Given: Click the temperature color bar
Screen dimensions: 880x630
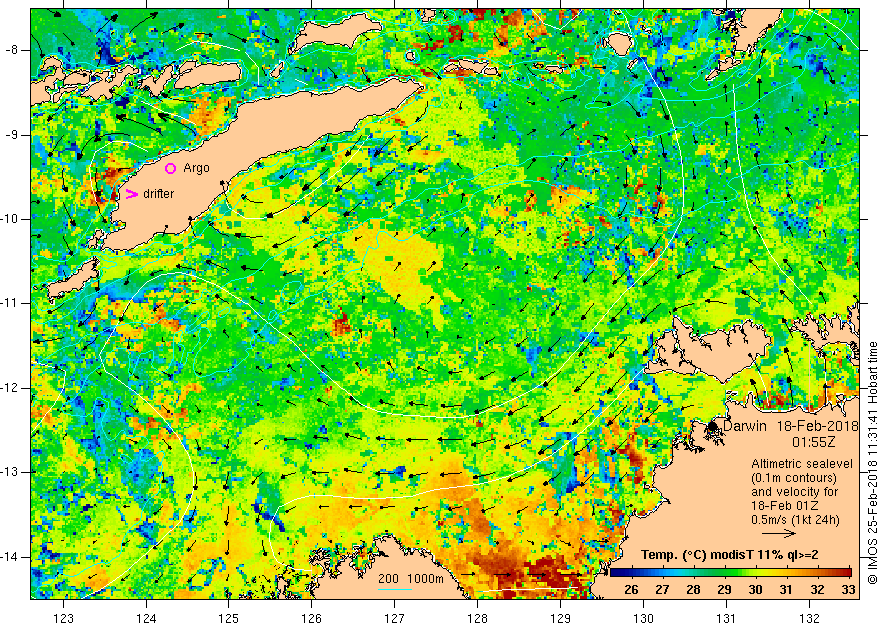Looking at the screenshot, I should (x=730, y=573).
